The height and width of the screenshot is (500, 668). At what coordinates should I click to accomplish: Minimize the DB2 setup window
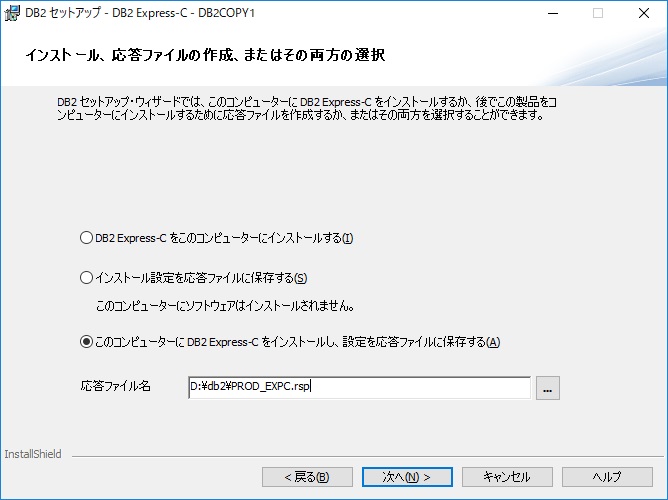pos(553,13)
